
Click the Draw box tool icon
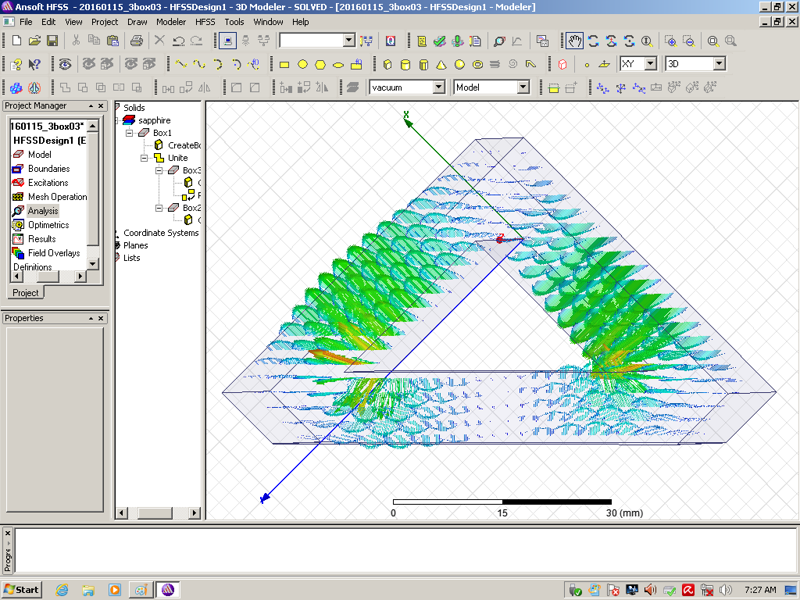pyautogui.click(x=386, y=64)
